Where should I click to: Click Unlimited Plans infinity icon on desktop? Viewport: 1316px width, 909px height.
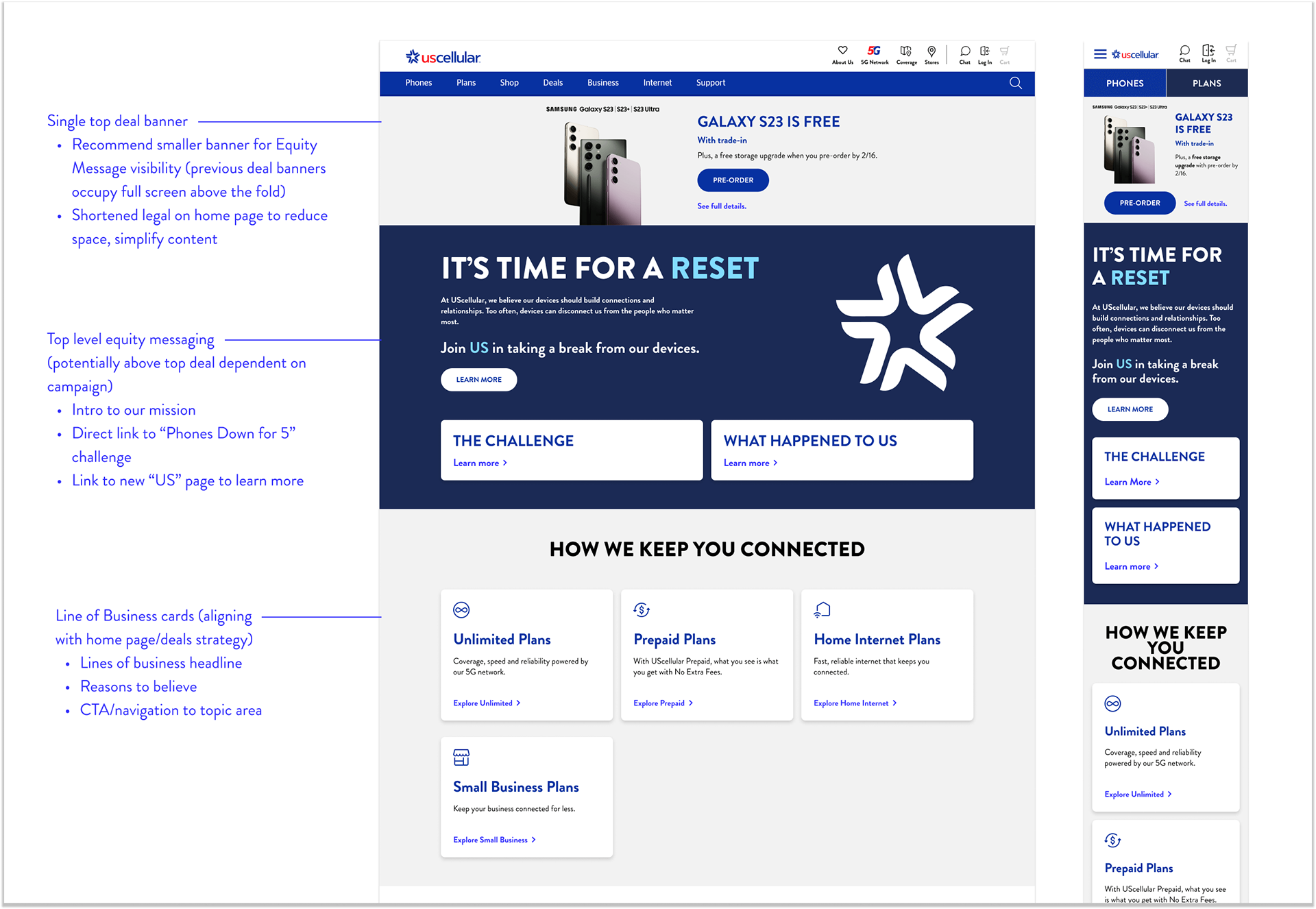click(461, 609)
